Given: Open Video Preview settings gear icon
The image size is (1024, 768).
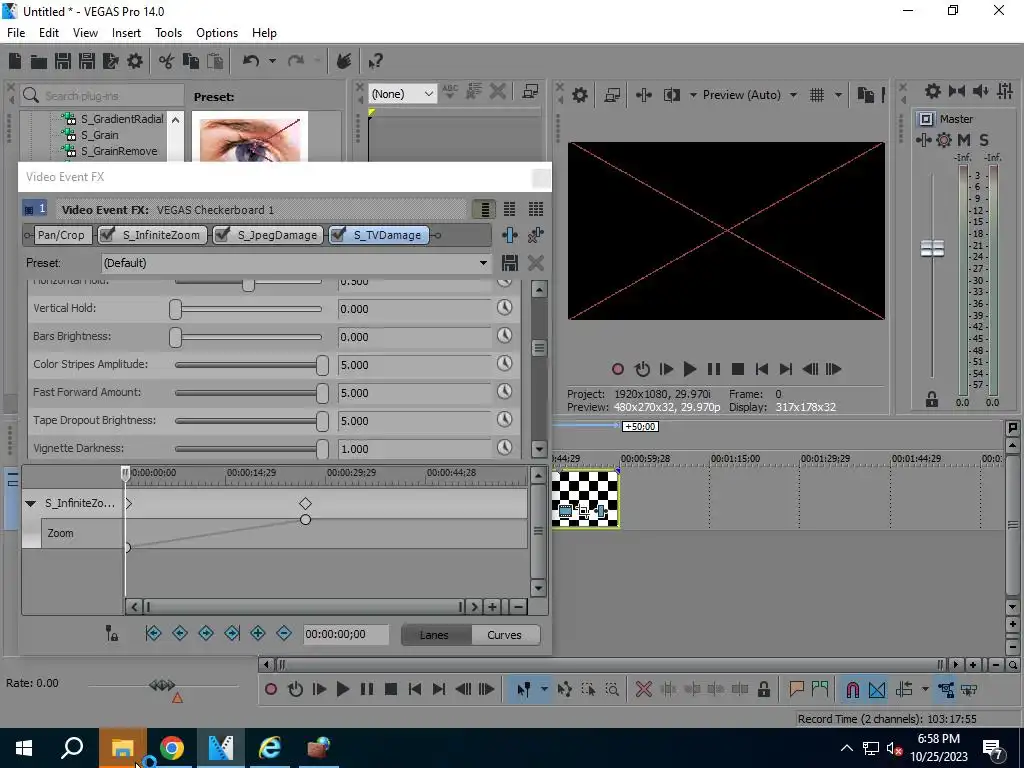Looking at the screenshot, I should click(x=579, y=95).
